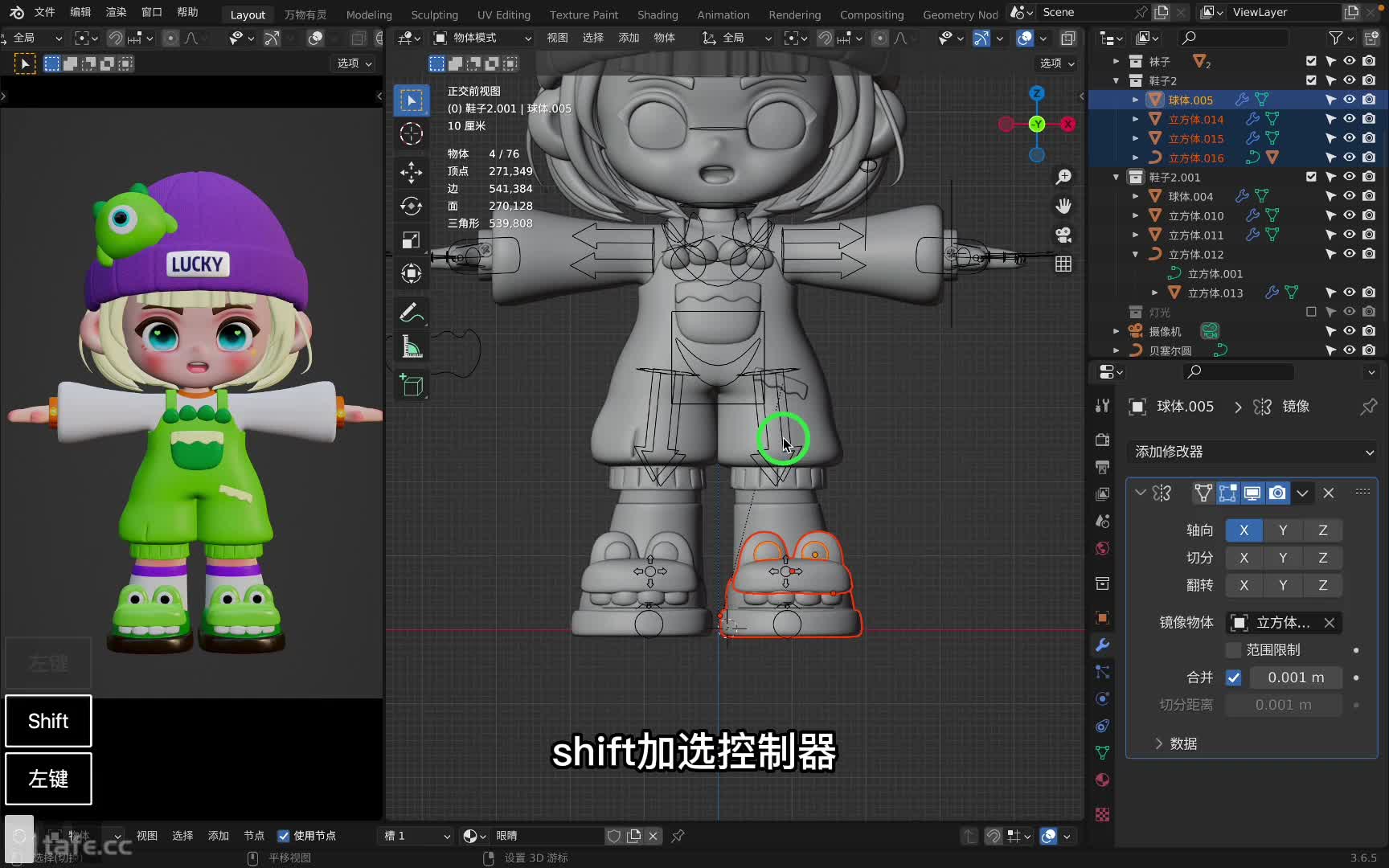
Task: Toggle camera view icon in viewport
Action: click(x=1063, y=235)
